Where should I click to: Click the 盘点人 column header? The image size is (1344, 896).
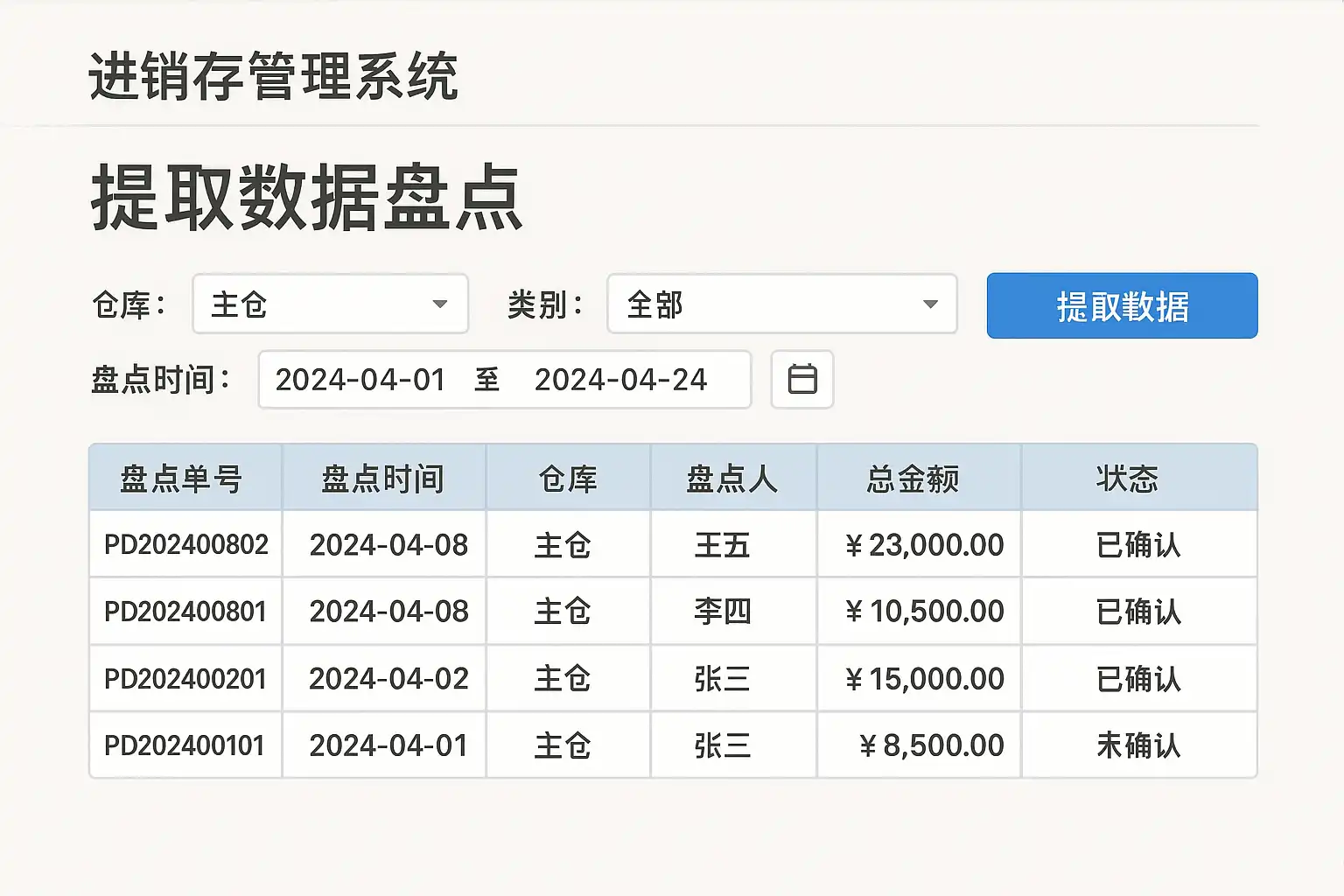pyautogui.click(x=732, y=479)
